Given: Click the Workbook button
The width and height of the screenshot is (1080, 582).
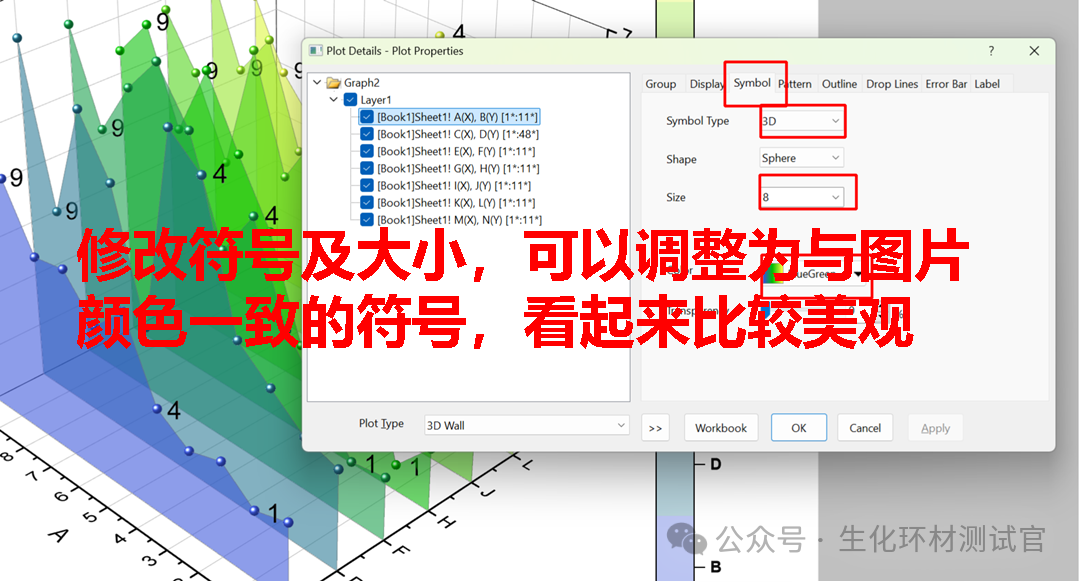Looking at the screenshot, I should [x=721, y=428].
